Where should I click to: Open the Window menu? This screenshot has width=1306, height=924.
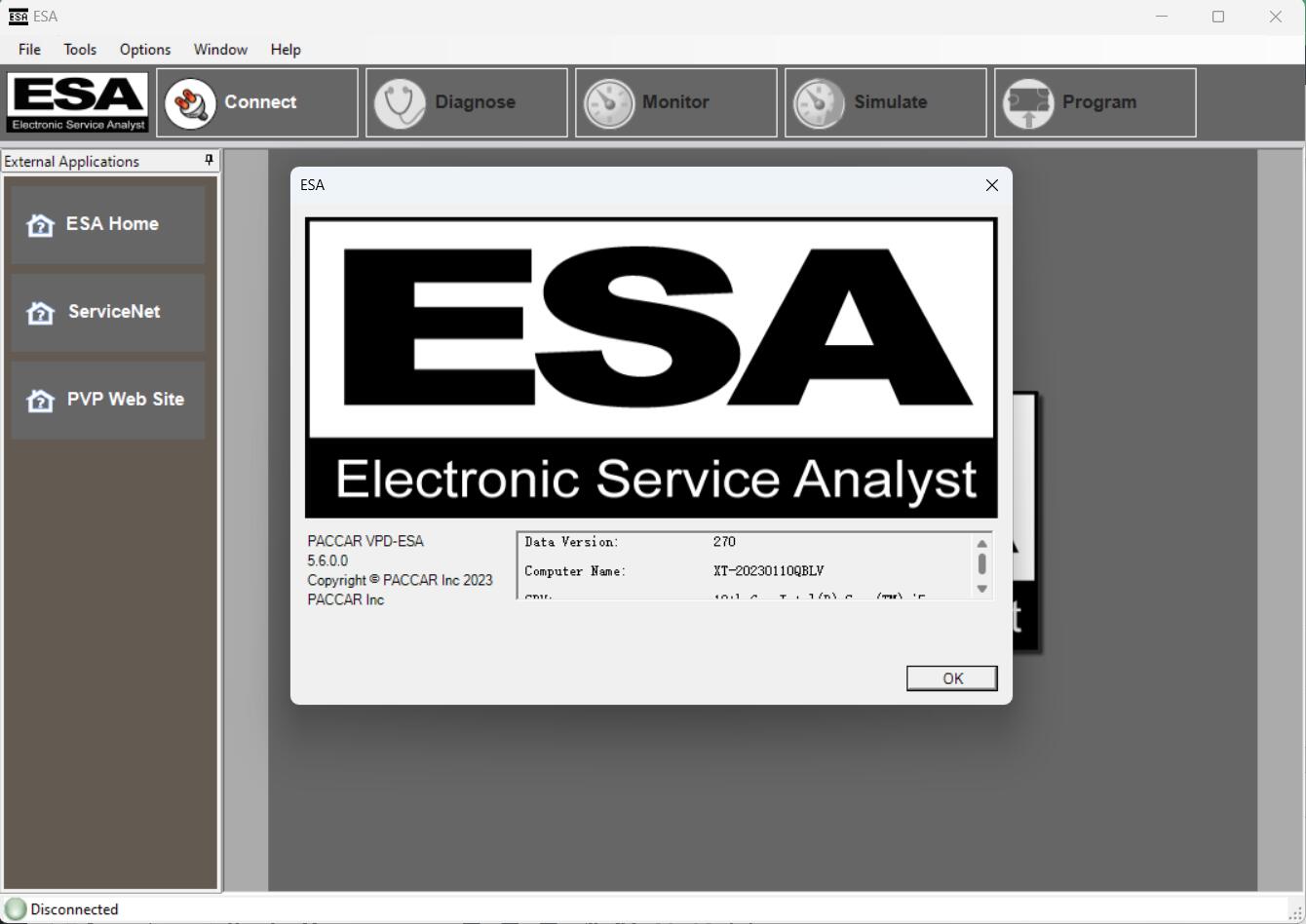click(220, 49)
